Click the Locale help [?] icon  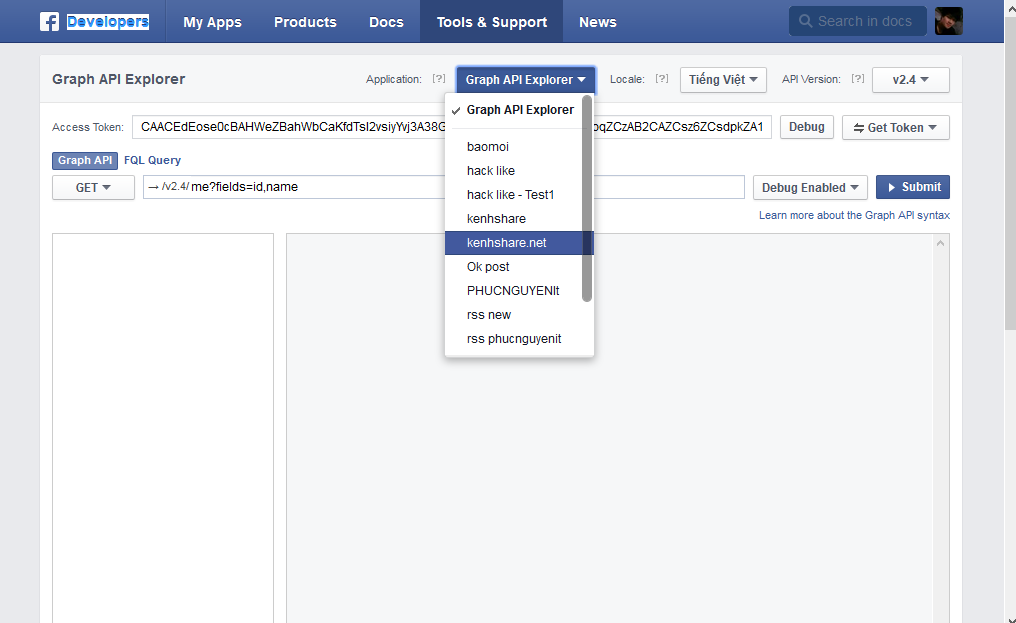pos(662,78)
